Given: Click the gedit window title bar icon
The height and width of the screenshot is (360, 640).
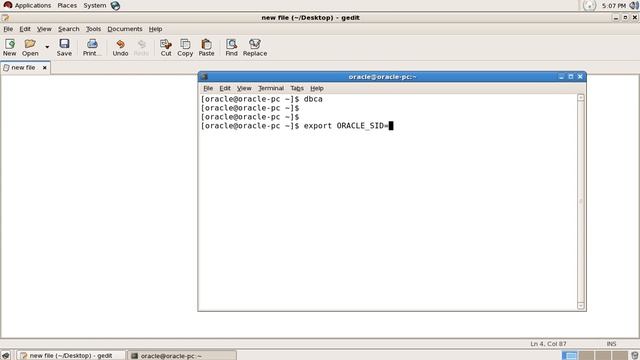Looking at the screenshot, I should pyautogui.click(x=5, y=18).
